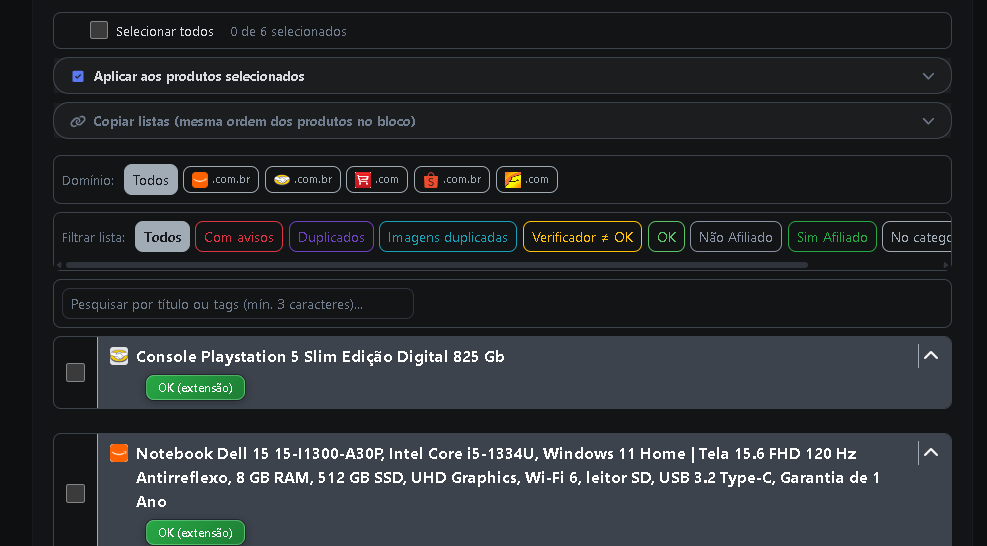
Task: Expand the Copiar listas section chevron
Action: [928, 121]
